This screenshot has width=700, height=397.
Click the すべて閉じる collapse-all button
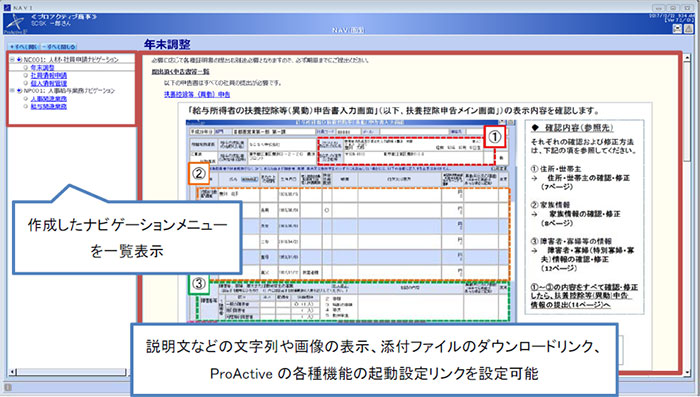[x=59, y=46]
